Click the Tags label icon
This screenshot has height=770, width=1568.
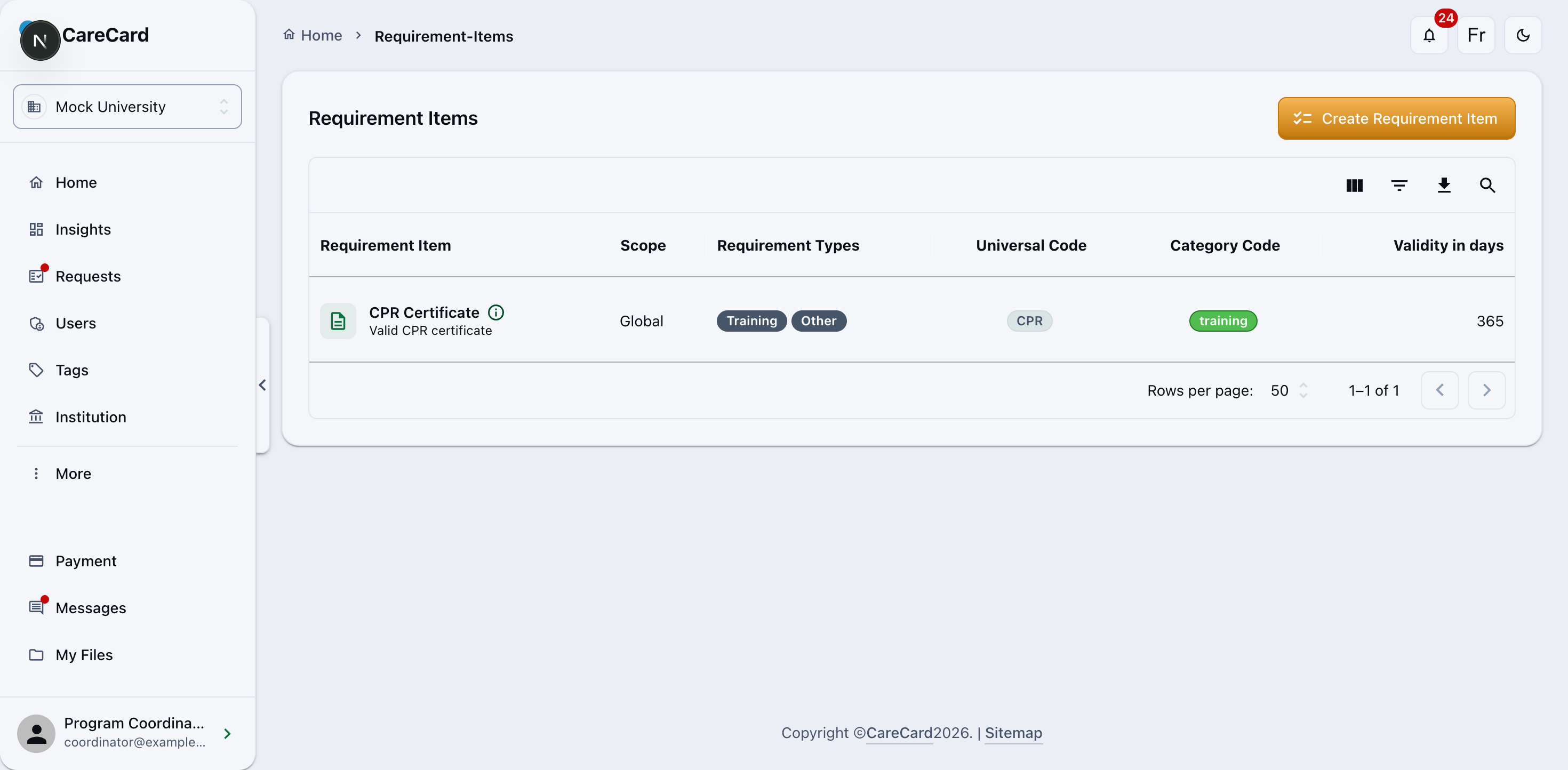pyautogui.click(x=36, y=370)
